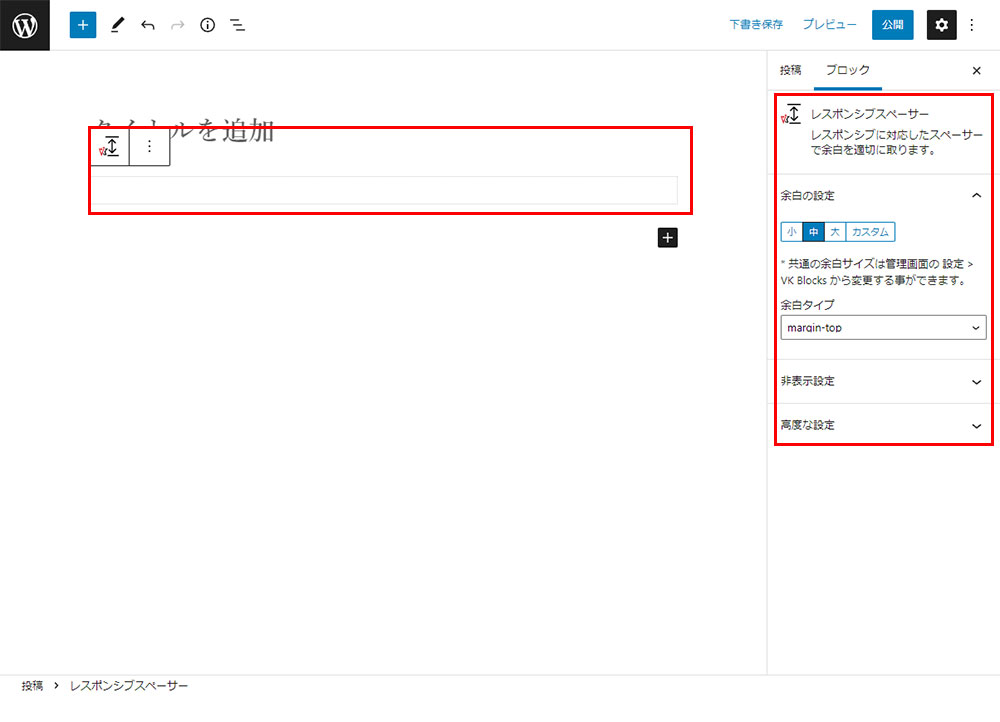
Task: Open block toolbar more options
Action: point(150,147)
